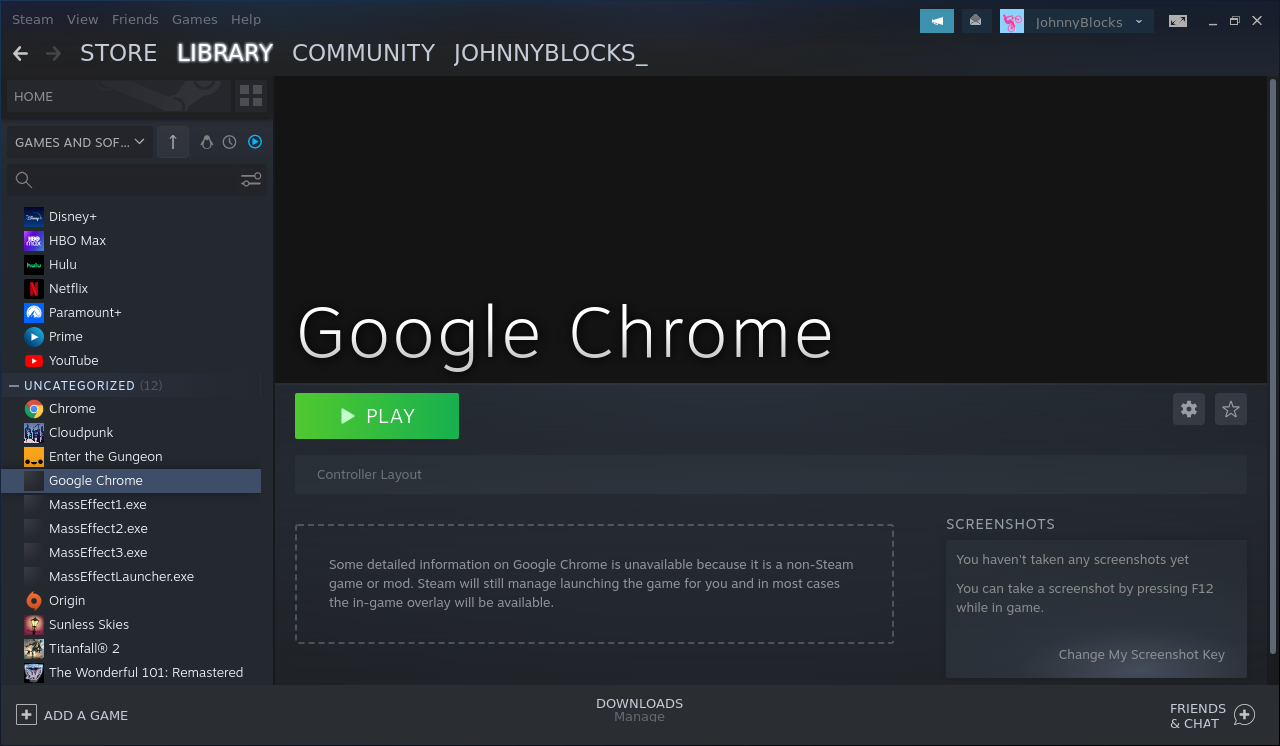Switch to Big Picture mode icon

point(1178,21)
